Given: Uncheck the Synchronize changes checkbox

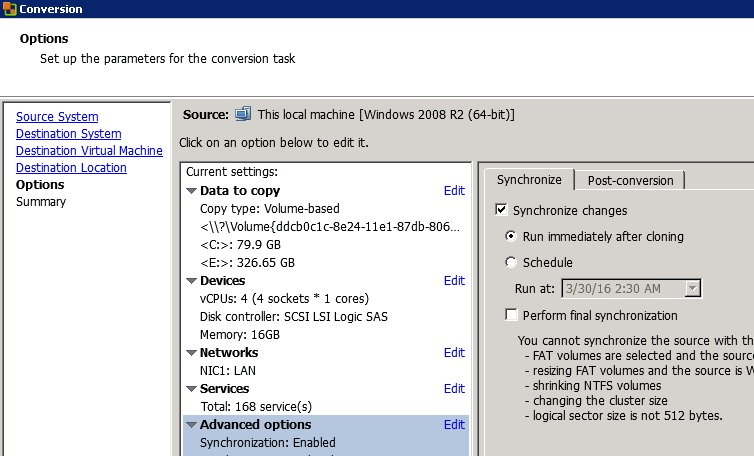Looking at the screenshot, I should click(502, 211).
